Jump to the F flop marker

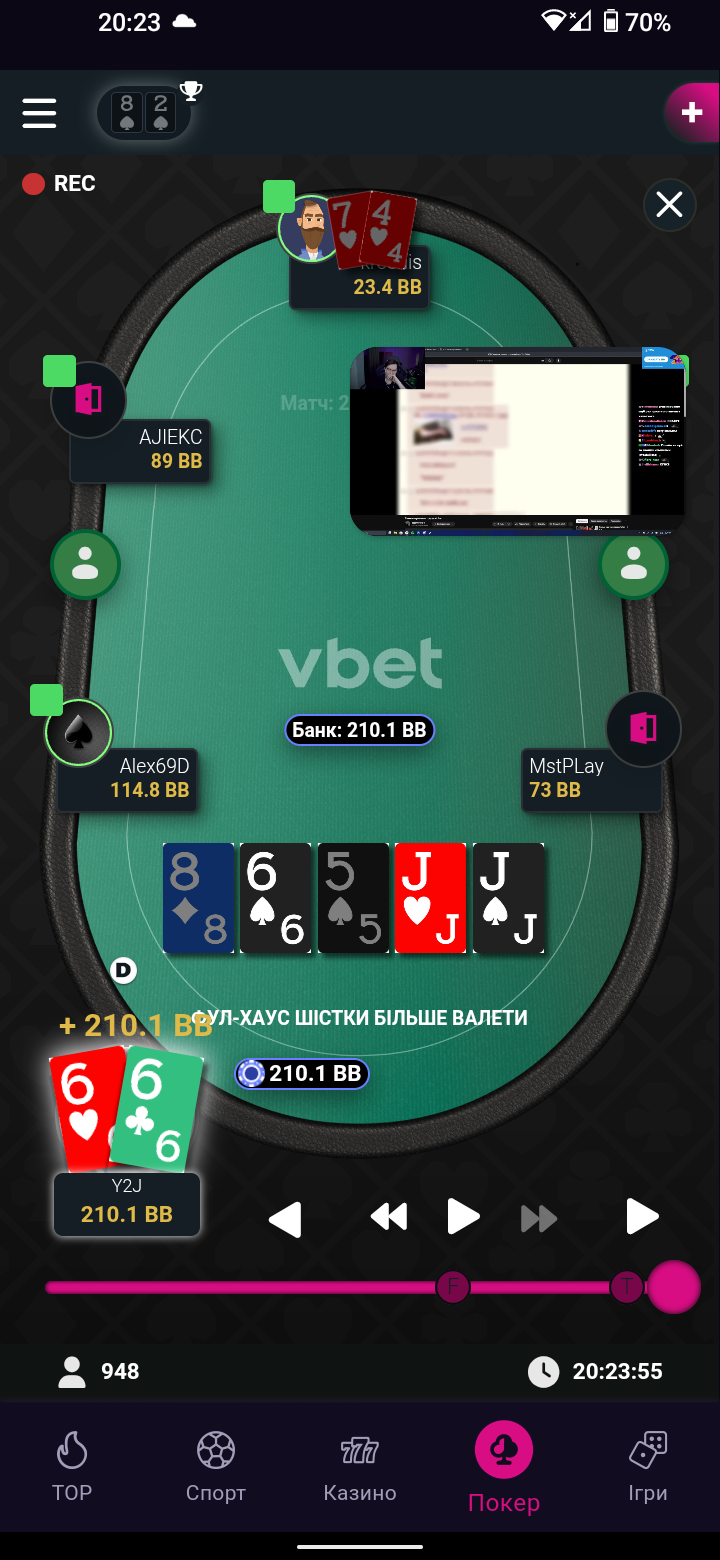(453, 1286)
